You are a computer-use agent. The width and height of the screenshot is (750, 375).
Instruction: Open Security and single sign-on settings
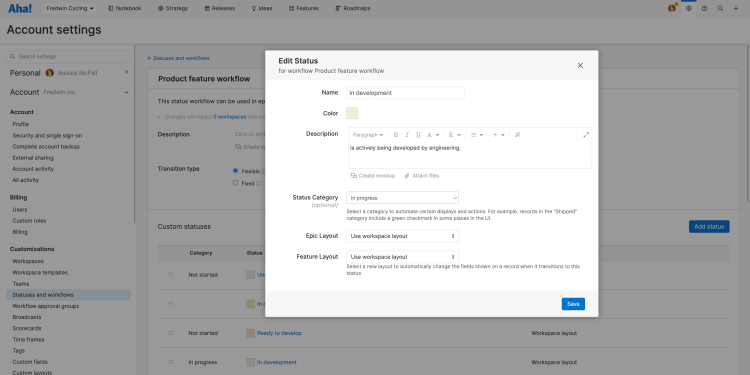[47, 135]
